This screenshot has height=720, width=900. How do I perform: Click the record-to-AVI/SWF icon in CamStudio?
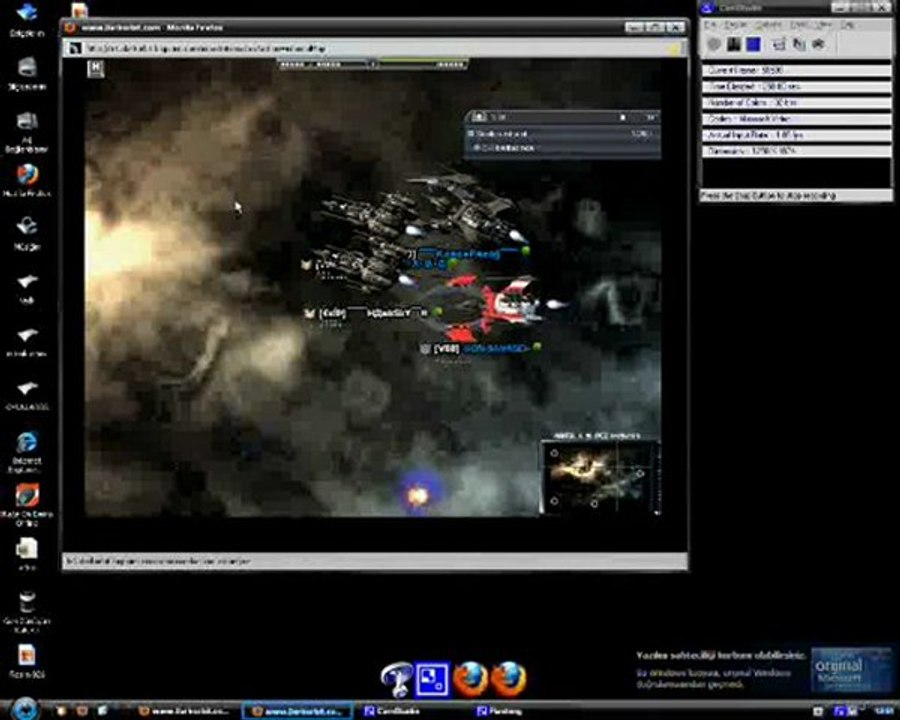[x=799, y=44]
